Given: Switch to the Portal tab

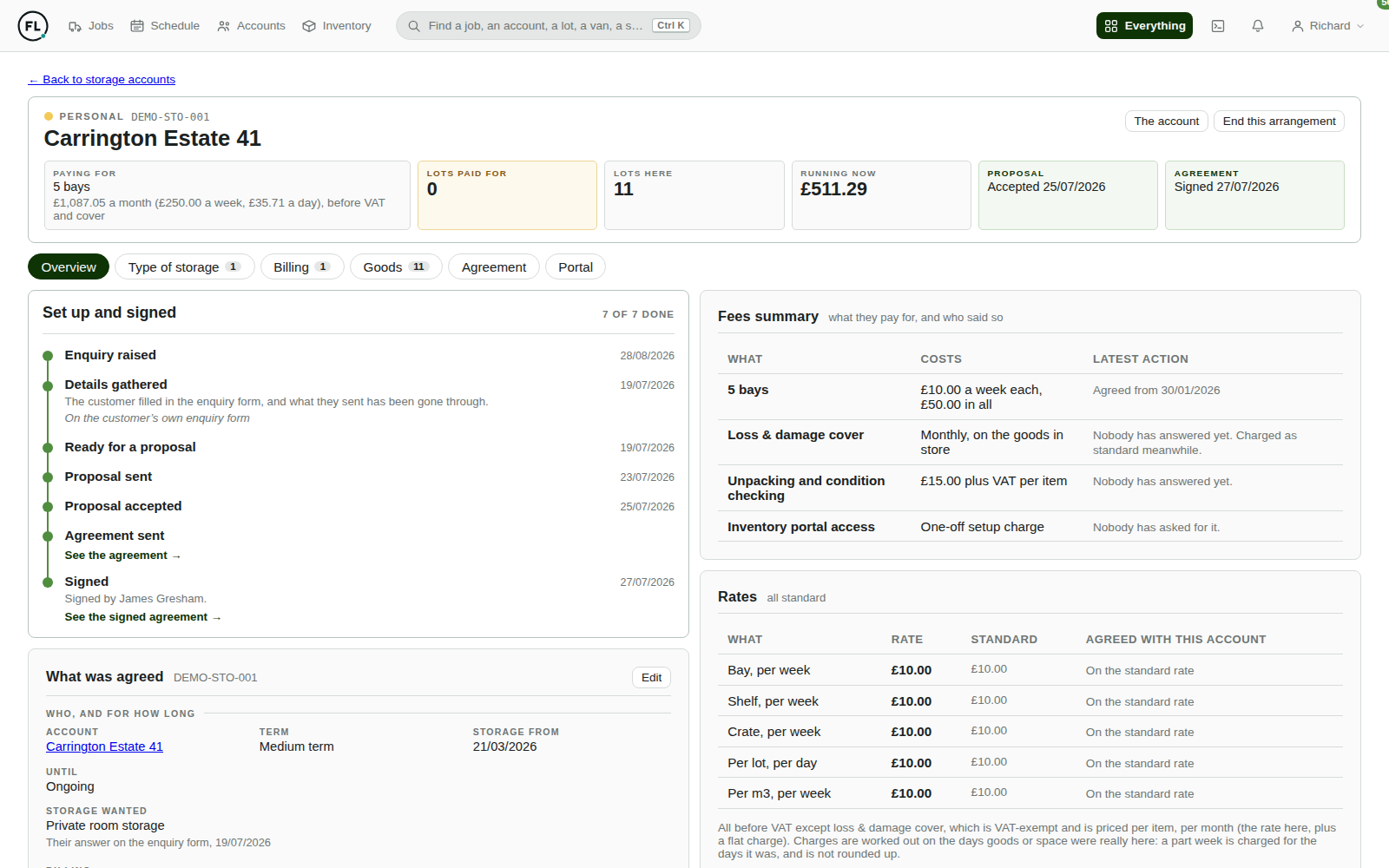Looking at the screenshot, I should coord(576,267).
